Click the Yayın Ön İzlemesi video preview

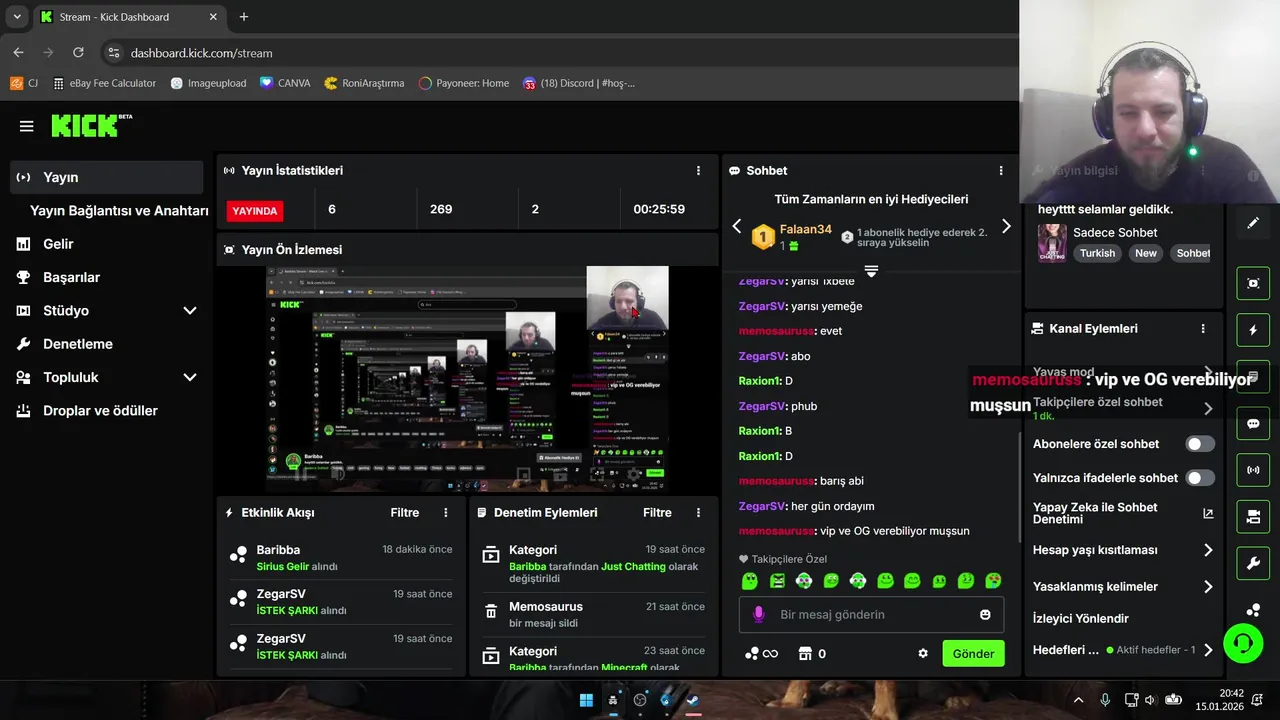pos(467,379)
